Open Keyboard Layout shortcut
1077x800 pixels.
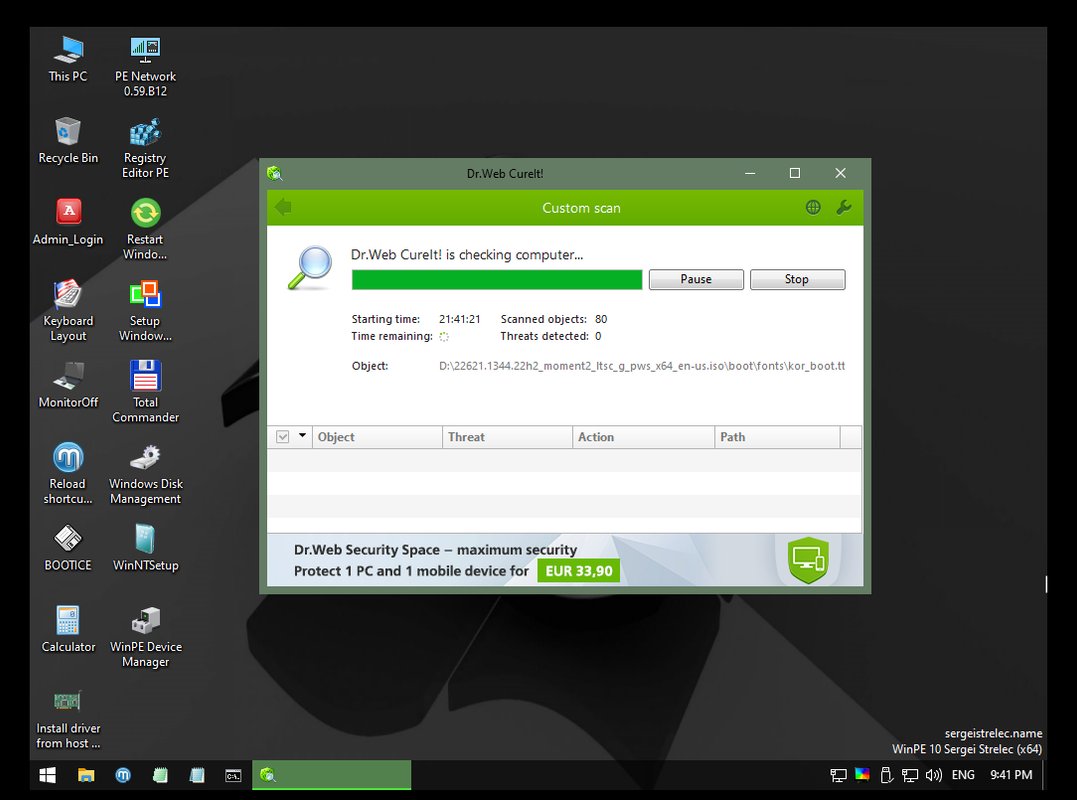coord(68,310)
